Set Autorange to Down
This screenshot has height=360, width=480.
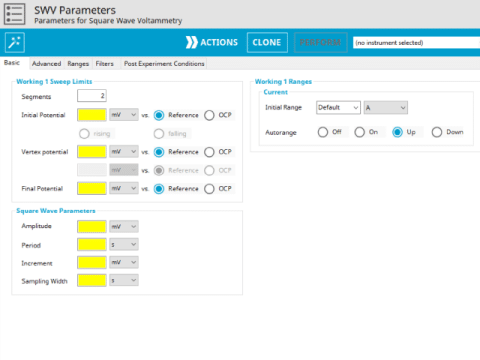(x=437, y=132)
